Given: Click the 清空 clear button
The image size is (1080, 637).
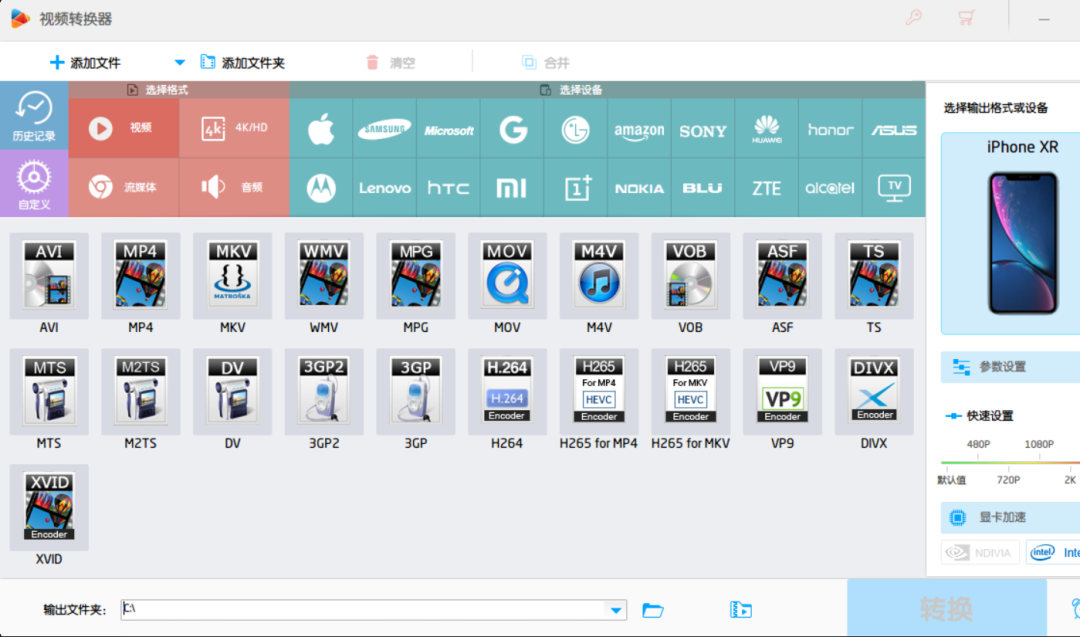Looking at the screenshot, I should 390,63.
